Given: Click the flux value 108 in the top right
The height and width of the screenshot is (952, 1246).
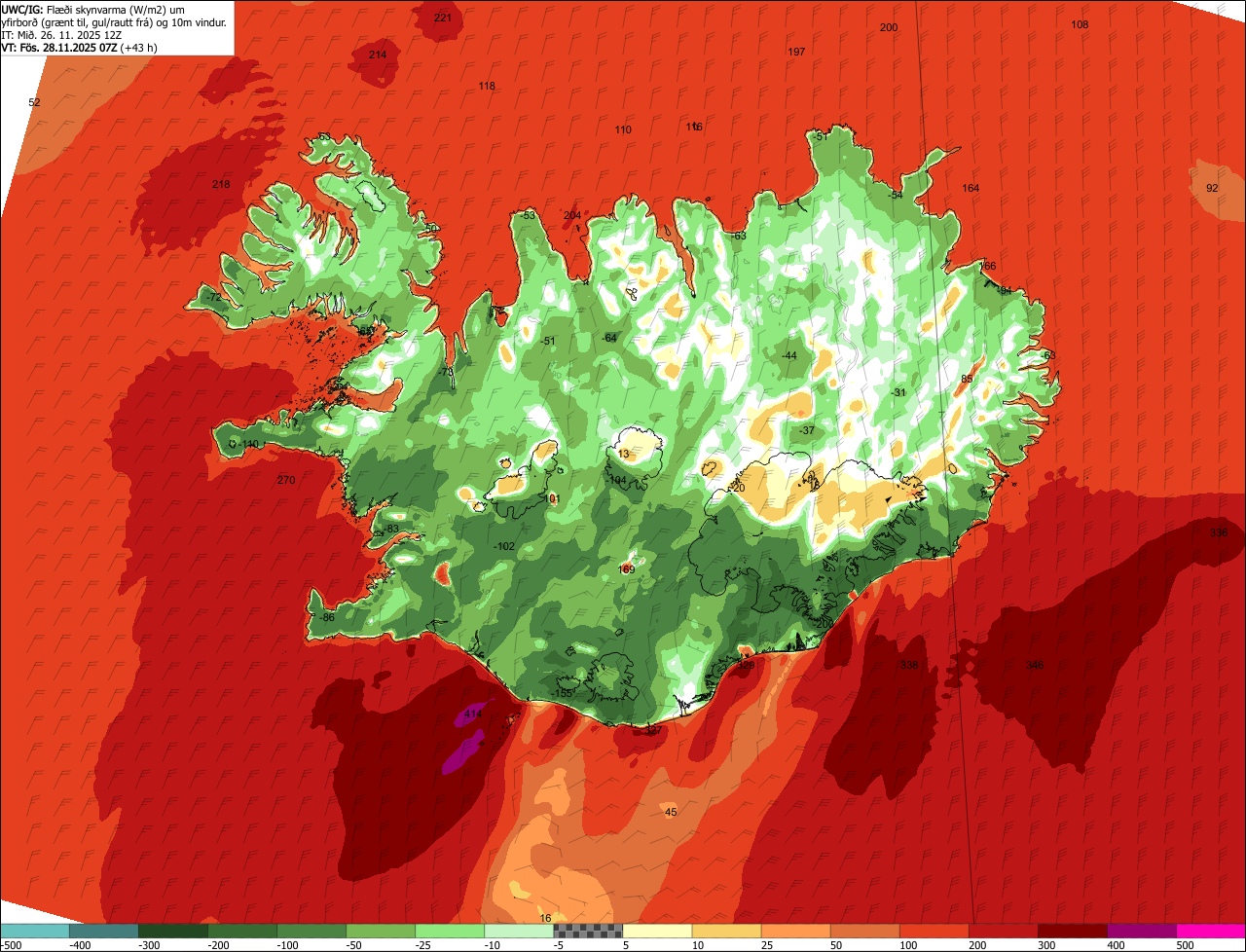Looking at the screenshot, I should pyautogui.click(x=1080, y=24).
